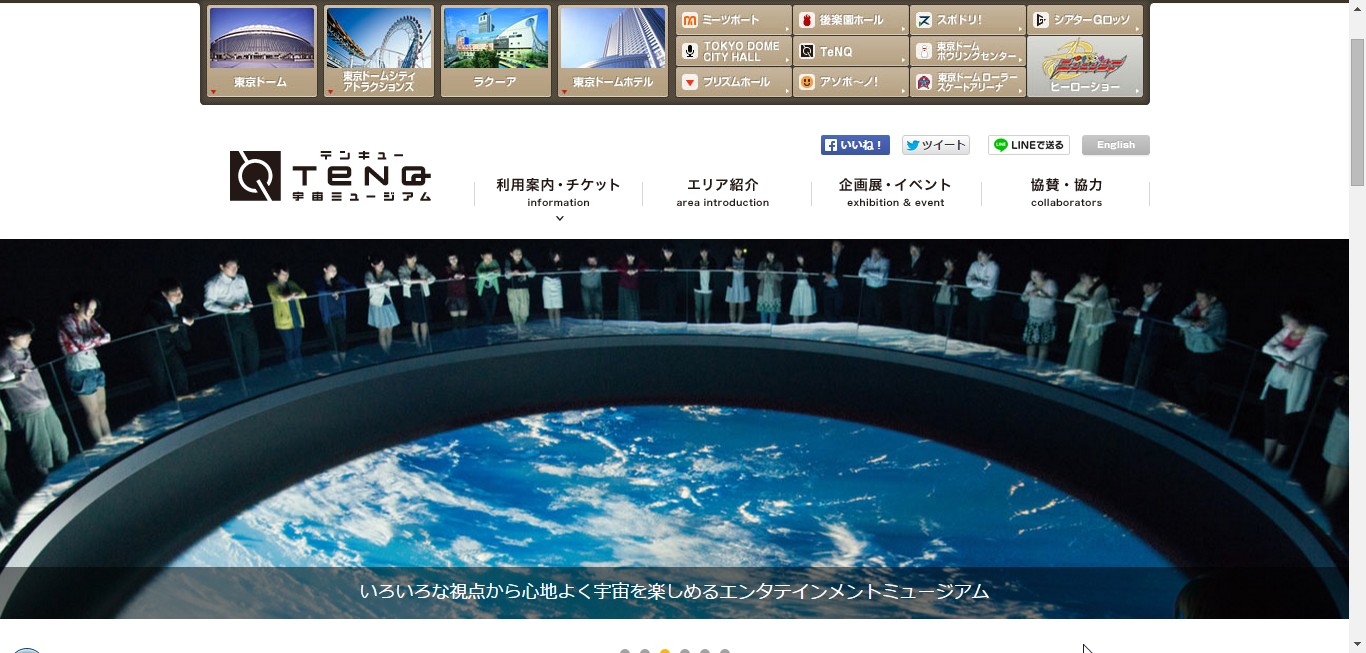Viewport: 1366px width, 653px height.
Task: Click the Theatre G-Rosso (シアターGロッソ) link
Action: (x=1084, y=20)
